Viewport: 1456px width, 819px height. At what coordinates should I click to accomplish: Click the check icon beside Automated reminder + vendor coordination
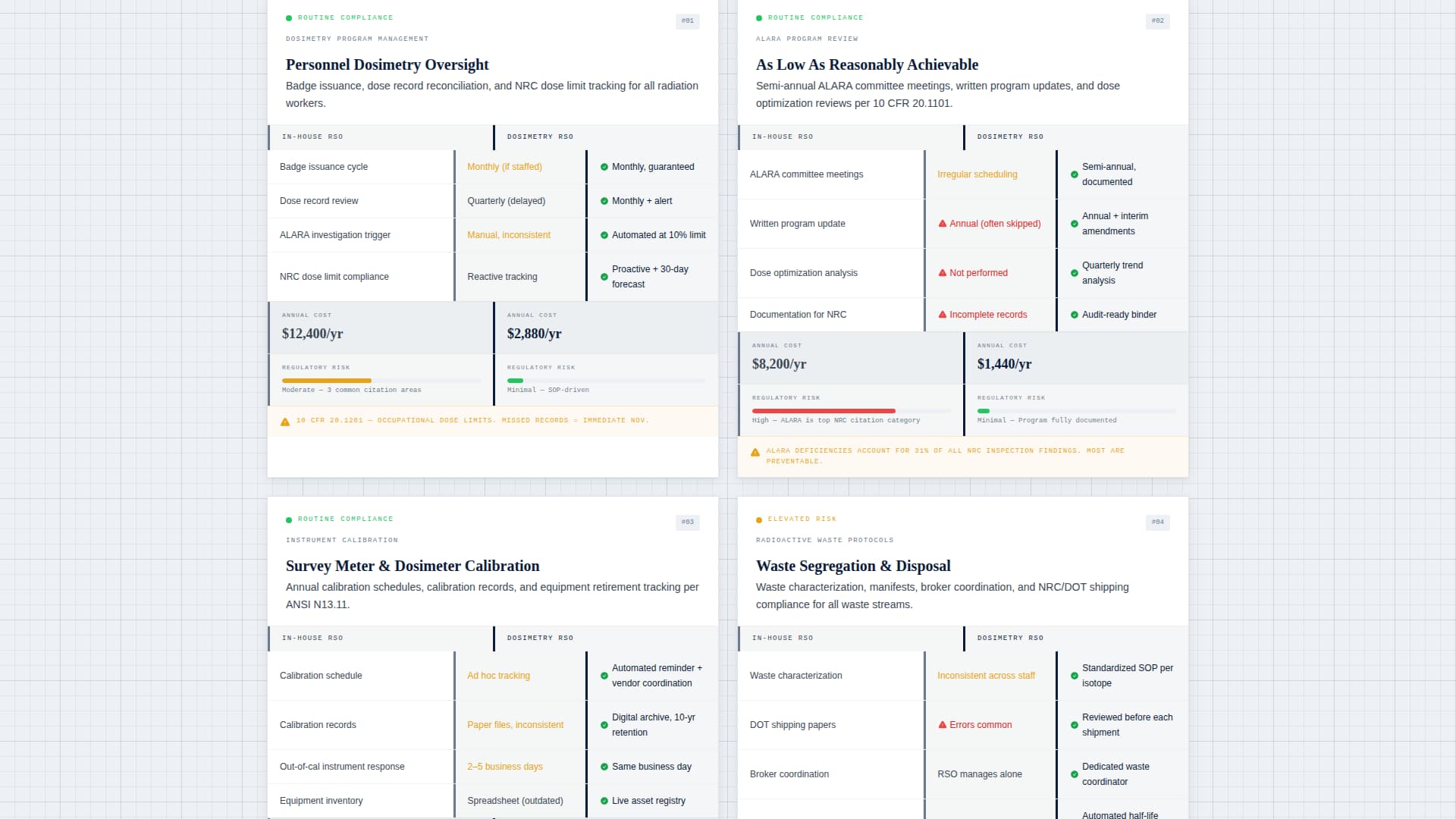pos(604,676)
